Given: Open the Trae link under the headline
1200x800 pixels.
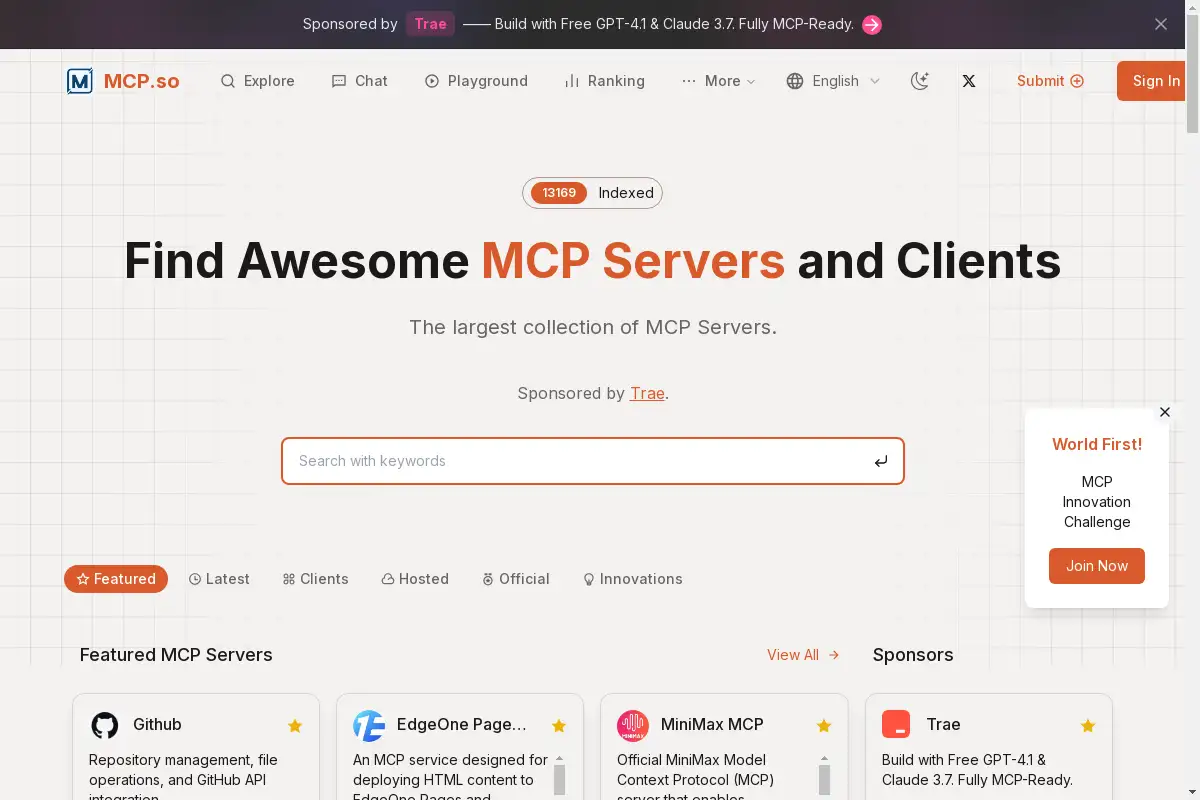Looking at the screenshot, I should 647,393.
